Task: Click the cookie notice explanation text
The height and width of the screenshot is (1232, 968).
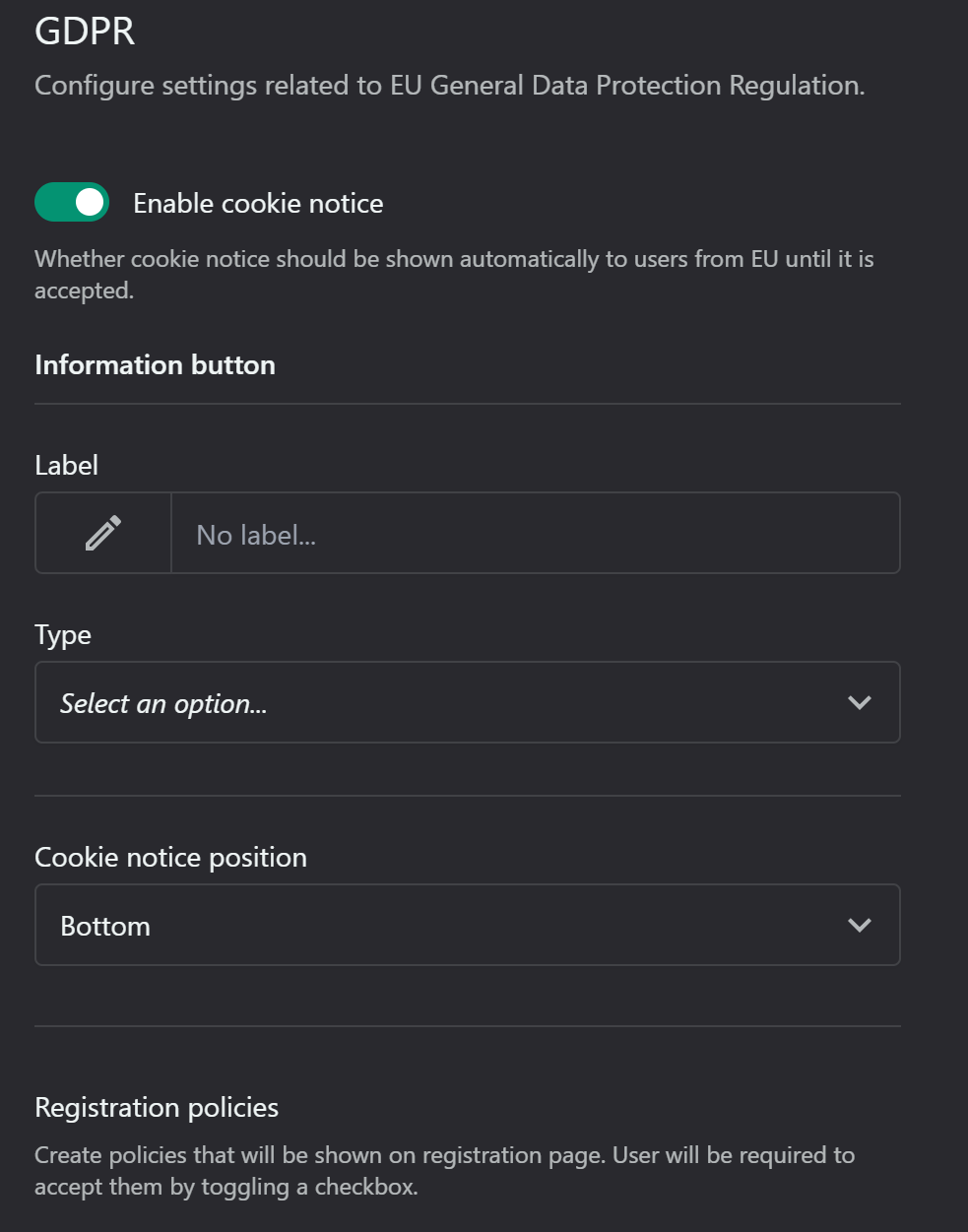Action: 454,274
